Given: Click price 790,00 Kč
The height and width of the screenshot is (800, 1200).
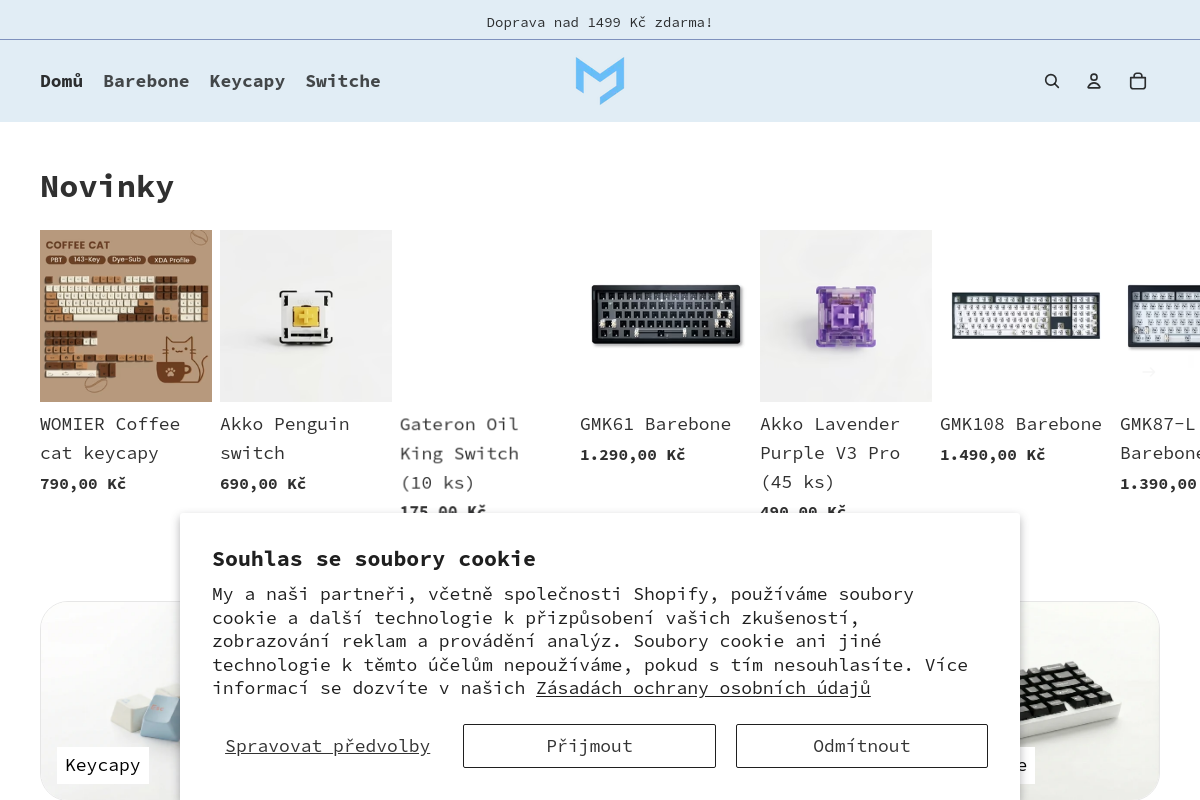Looking at the screenshot, I should pos(83,484).
